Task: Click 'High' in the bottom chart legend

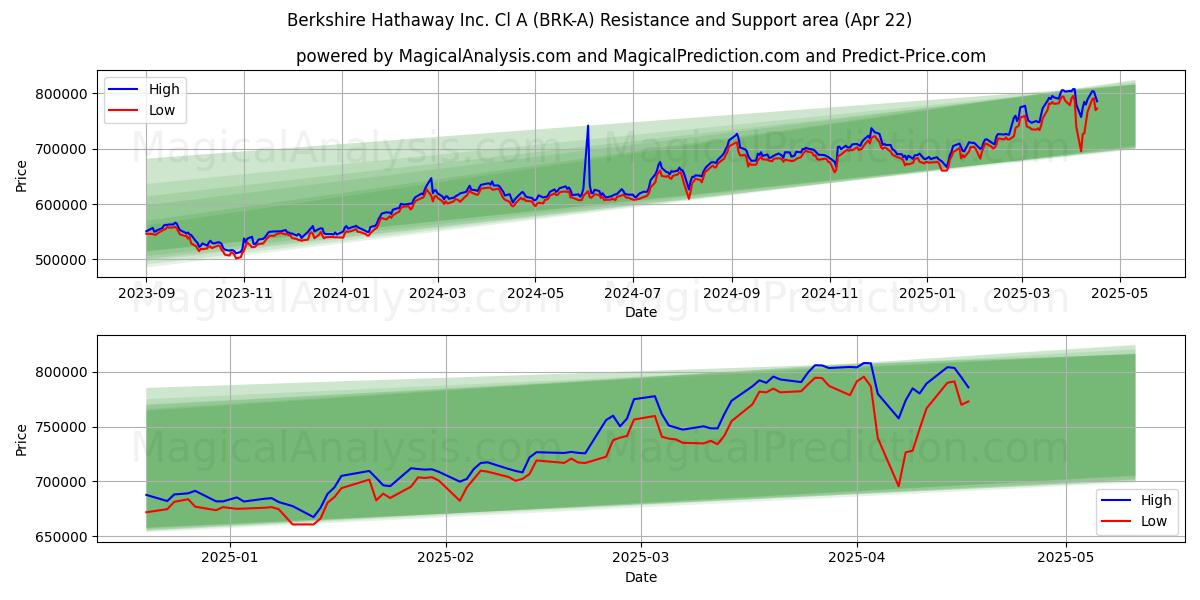Action: pos(1155,500)
